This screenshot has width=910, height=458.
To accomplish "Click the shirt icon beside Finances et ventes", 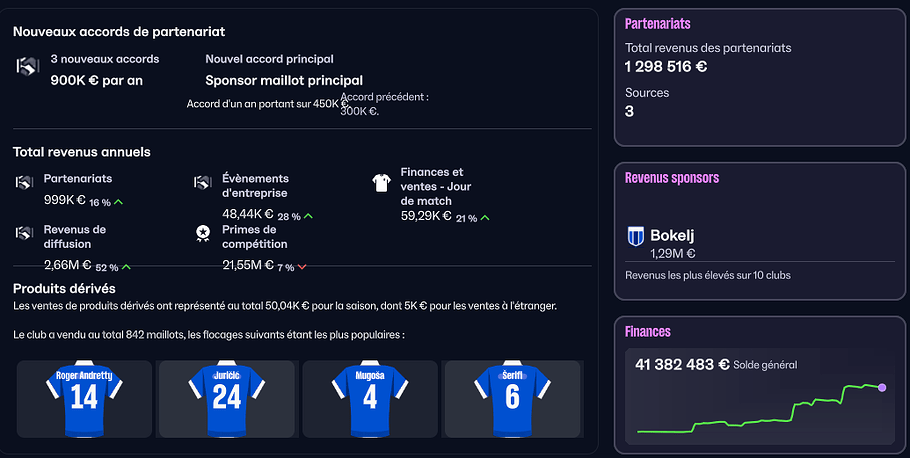I will point(381,182).
